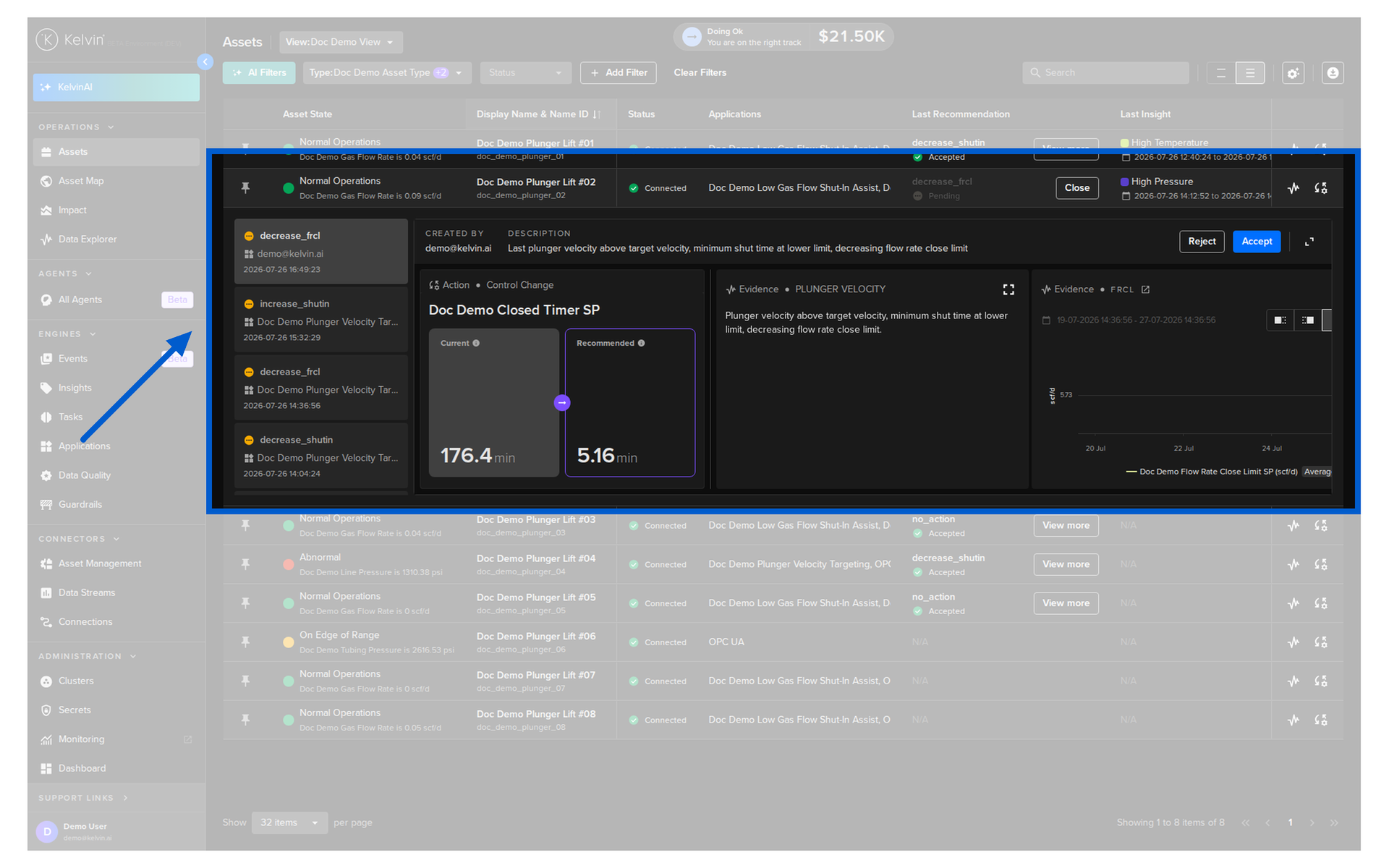Screen dimensions: 1389x868
Task: Click the Search assets field
Action: (x=1105, y=73)
